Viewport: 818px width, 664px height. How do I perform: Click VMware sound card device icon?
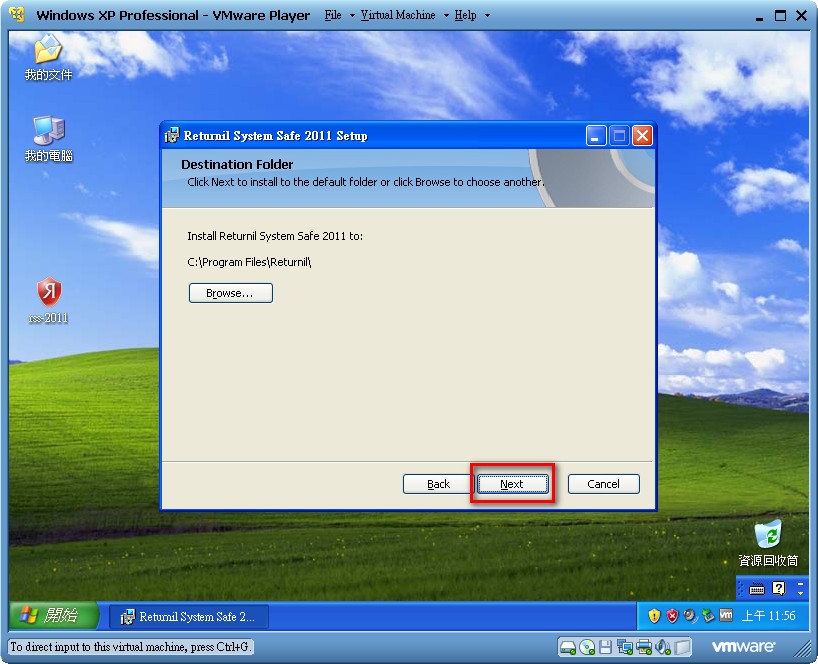(x=663, y=647)
